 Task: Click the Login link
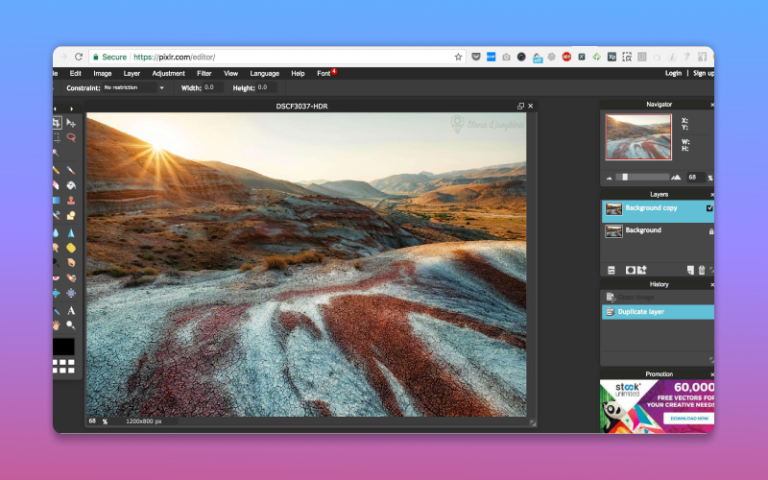(673, 73)
